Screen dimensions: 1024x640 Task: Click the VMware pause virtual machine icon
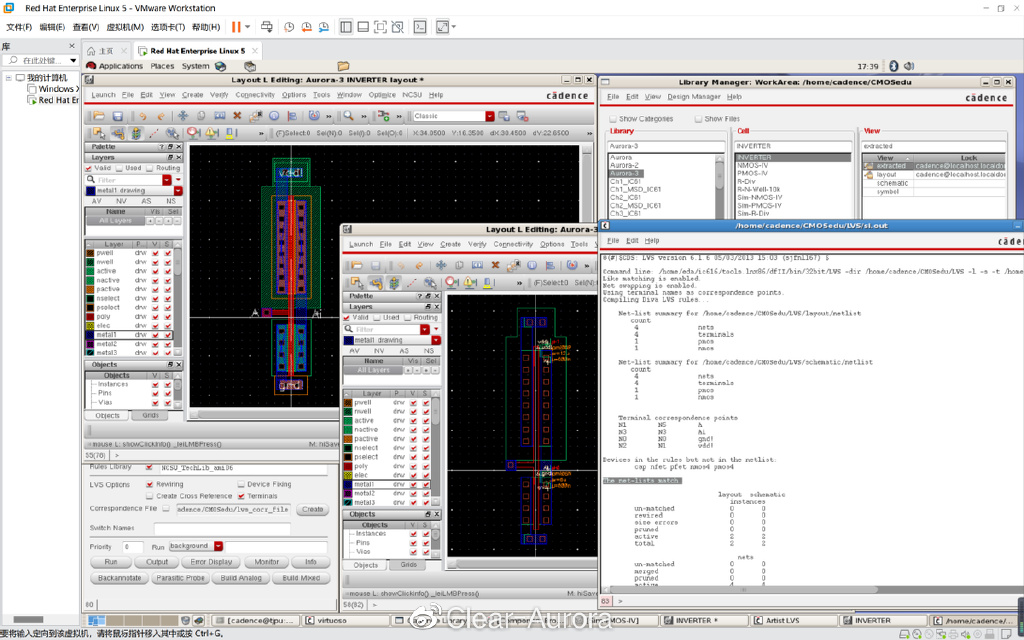(237, 27)
